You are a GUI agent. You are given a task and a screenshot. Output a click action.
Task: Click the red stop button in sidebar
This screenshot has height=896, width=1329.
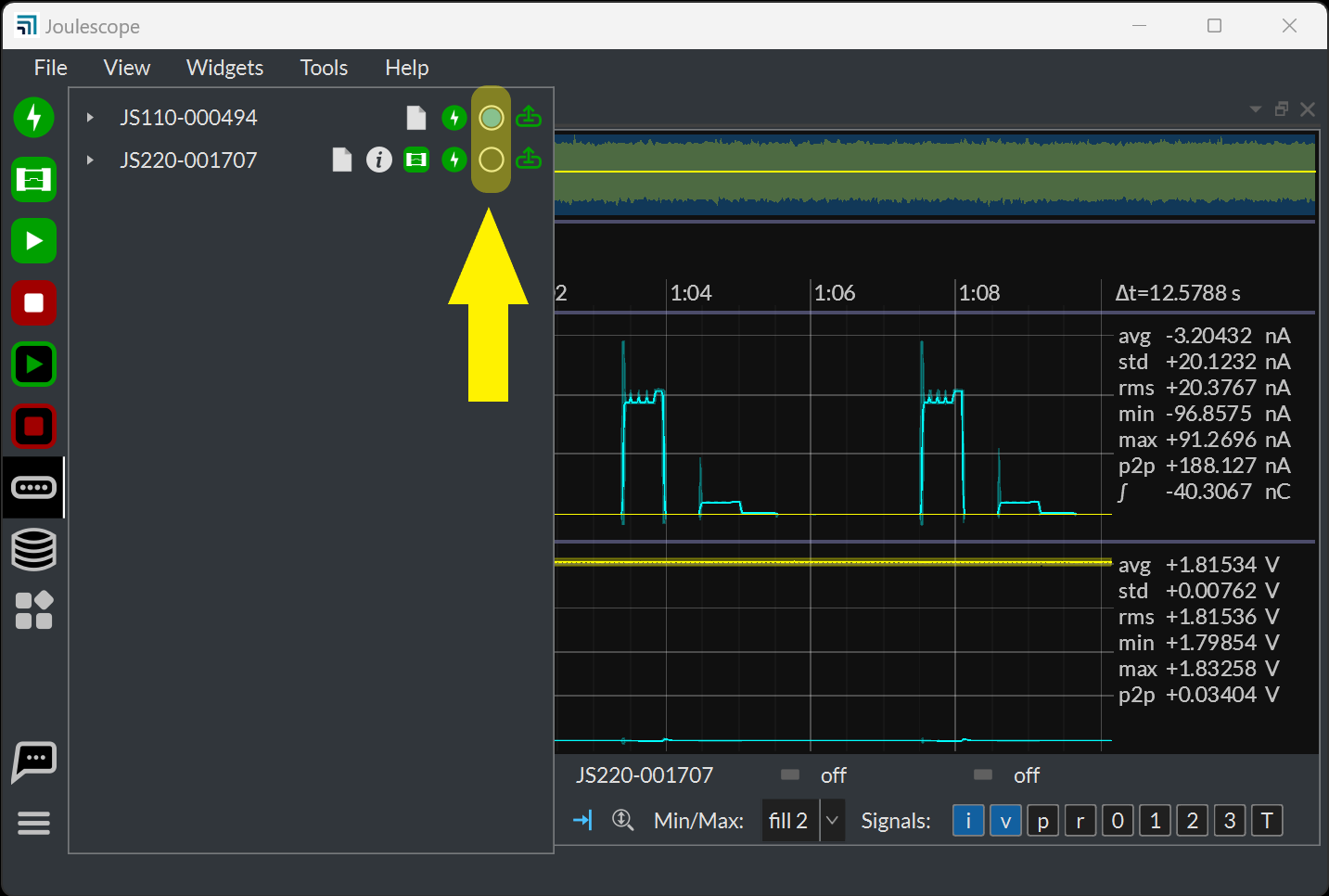click(x=33, y=302)
